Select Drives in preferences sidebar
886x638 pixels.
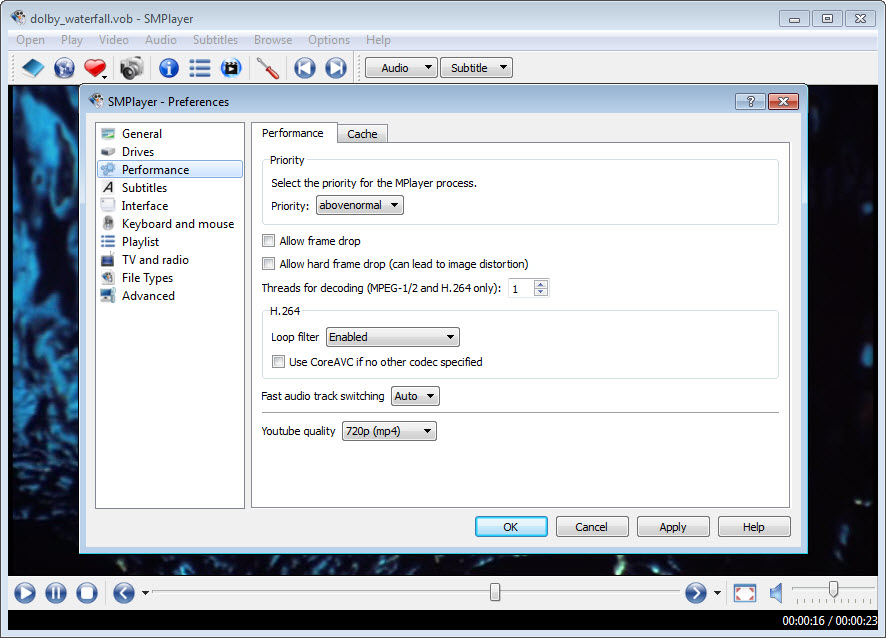click(170, 151)
